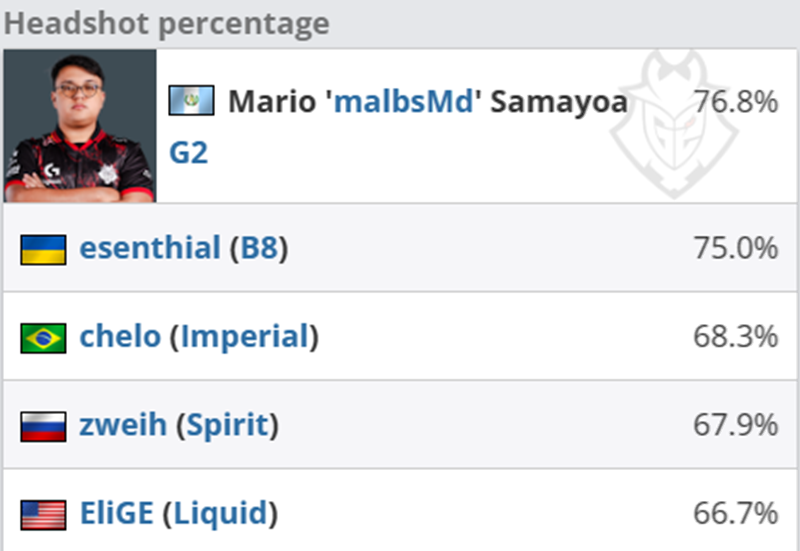
Task: Click the 66.7% value in EliGE's row
Action: 735,514
